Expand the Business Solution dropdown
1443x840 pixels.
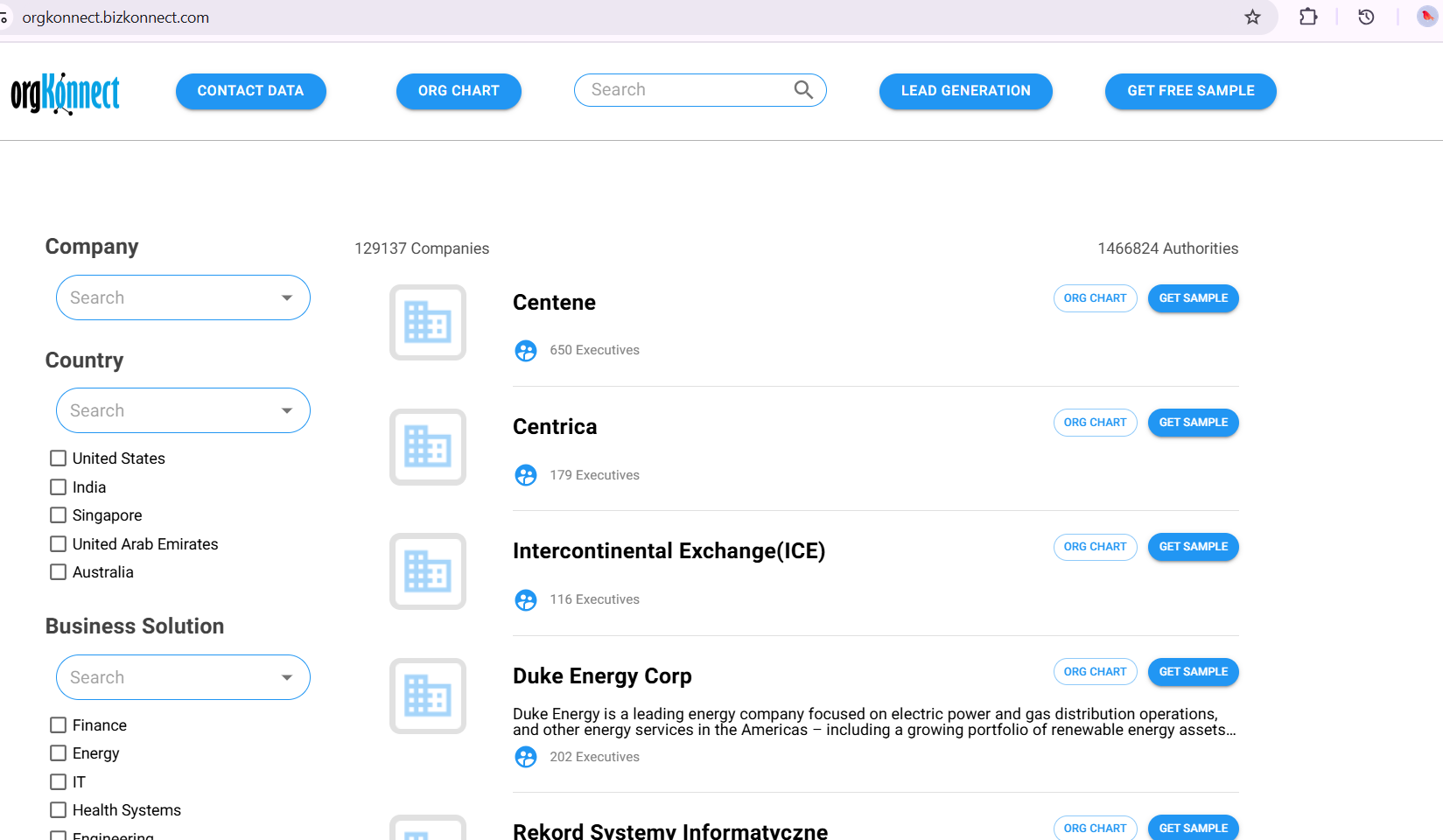point(287,677)
